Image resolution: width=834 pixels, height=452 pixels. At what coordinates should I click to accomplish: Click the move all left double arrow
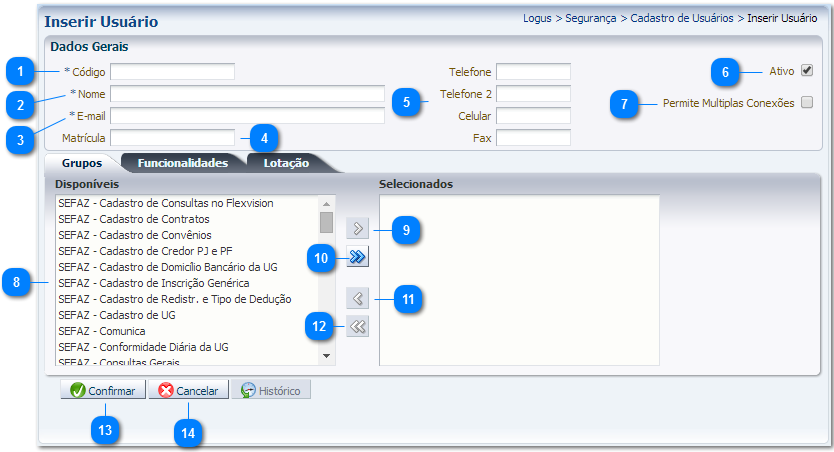point(357,326)
